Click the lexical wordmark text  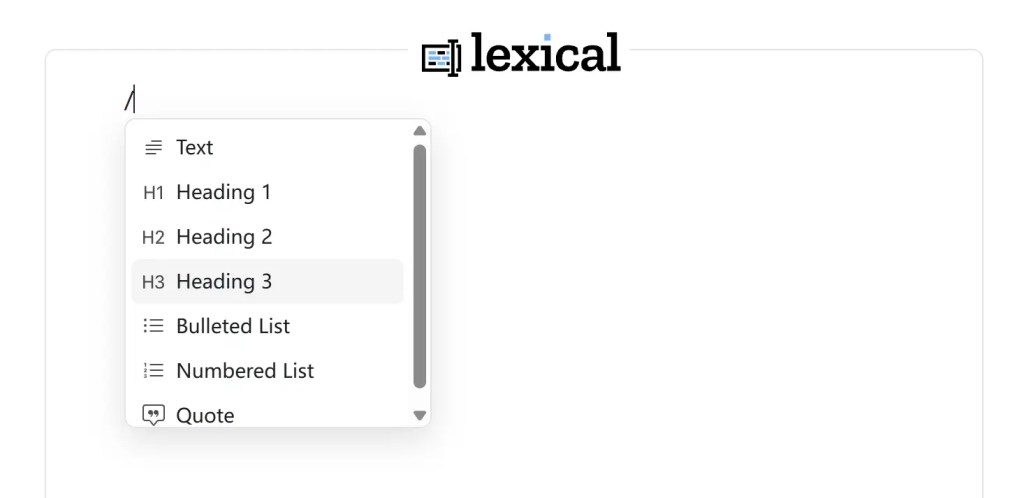545,52
